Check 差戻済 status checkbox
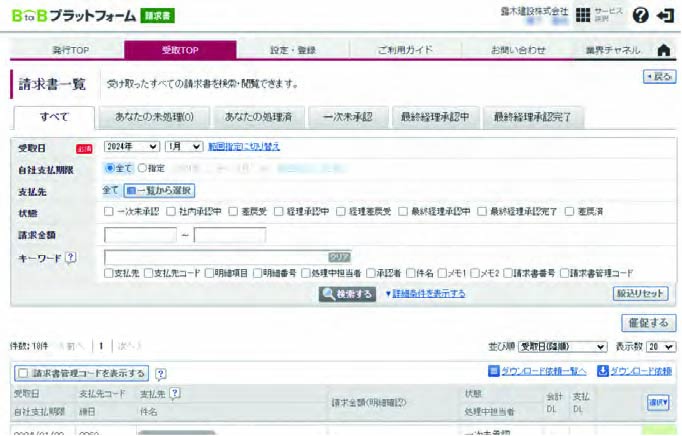Image resolution: width=682 pixels, height=436 pixels. coord(569,211)
